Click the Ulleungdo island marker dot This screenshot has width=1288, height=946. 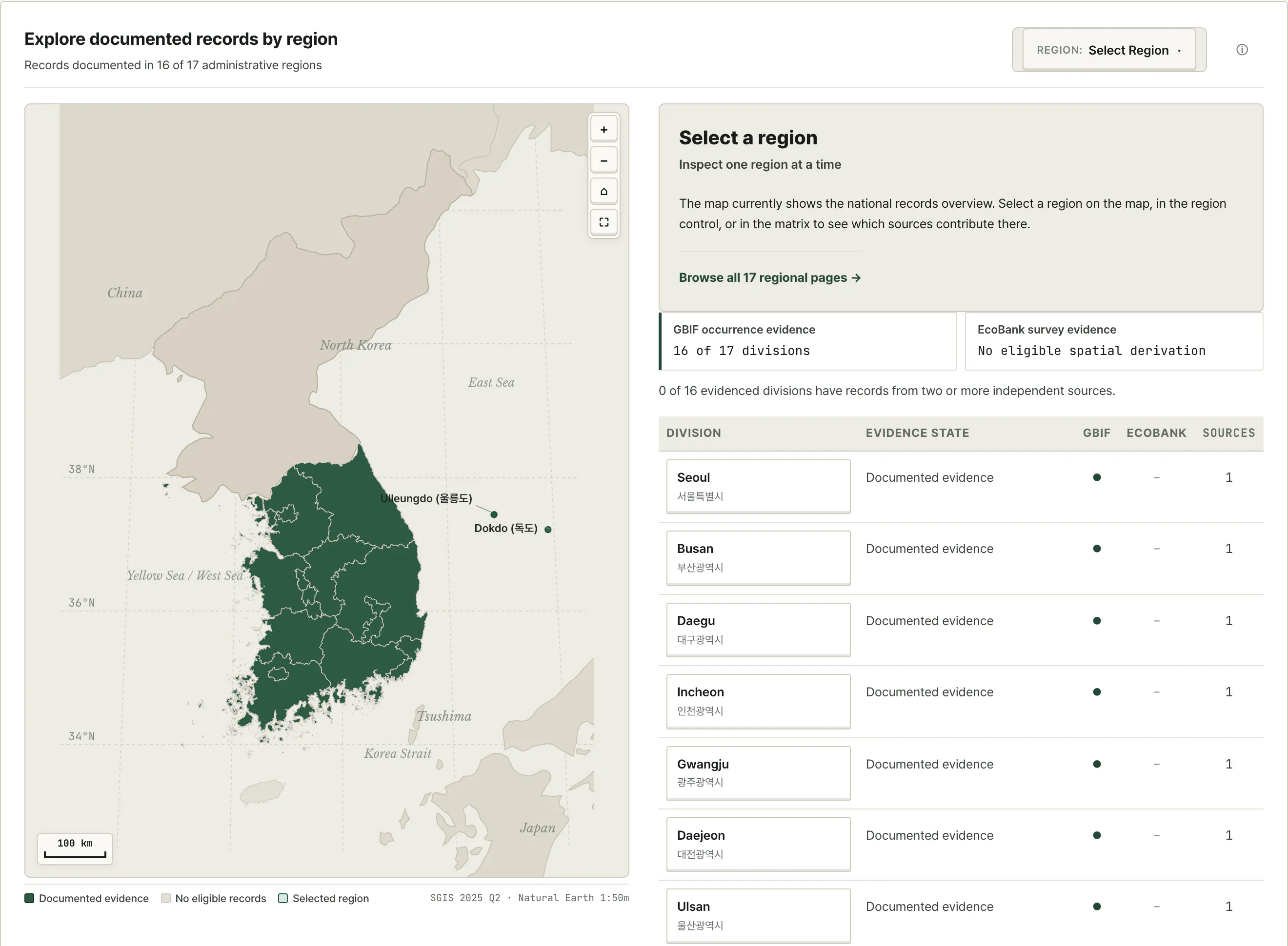[494, 514]
